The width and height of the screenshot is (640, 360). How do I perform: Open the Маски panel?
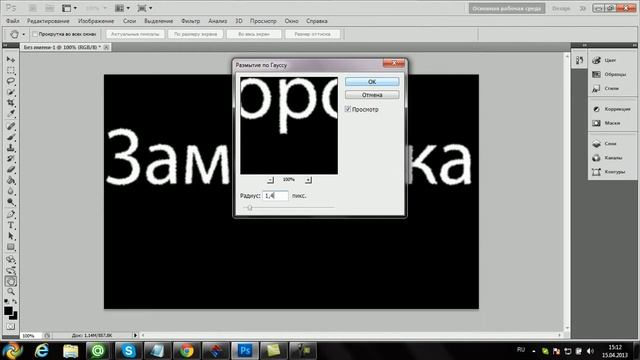tap(611, 123)
